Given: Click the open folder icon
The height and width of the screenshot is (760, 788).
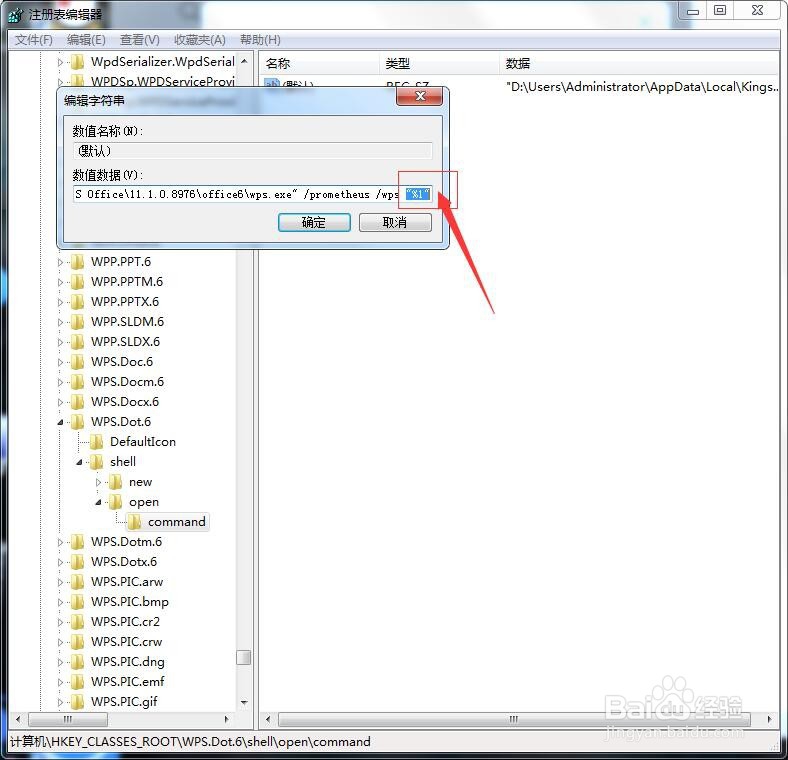Looking at the screenshot, I should (x=116, y=502).
